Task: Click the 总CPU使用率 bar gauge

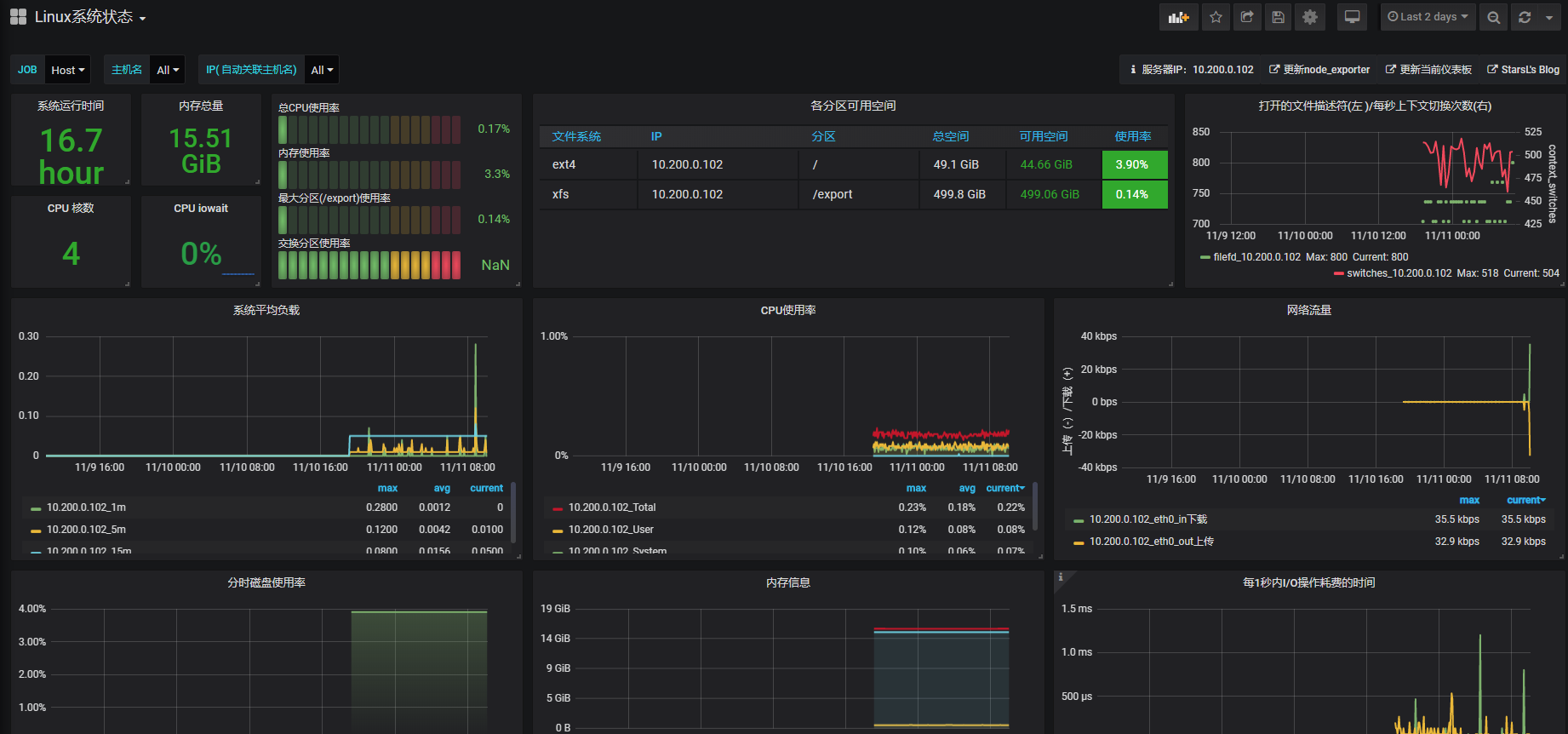Action: [x=369, y=129]
